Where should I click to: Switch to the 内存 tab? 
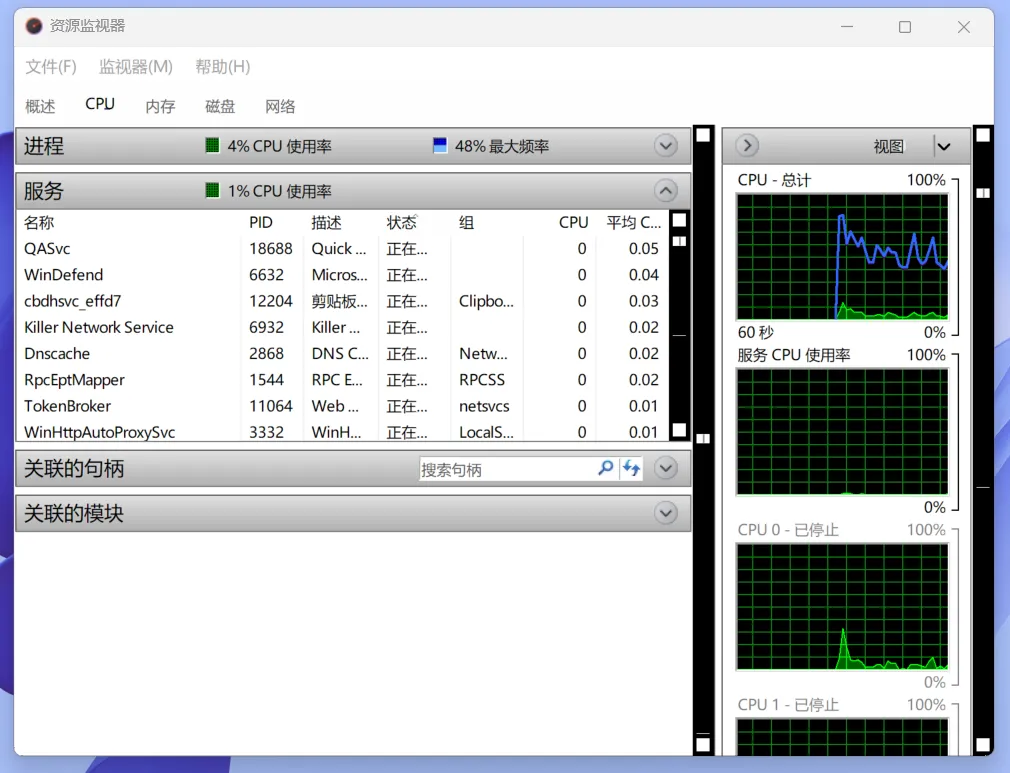click(160, 106)
